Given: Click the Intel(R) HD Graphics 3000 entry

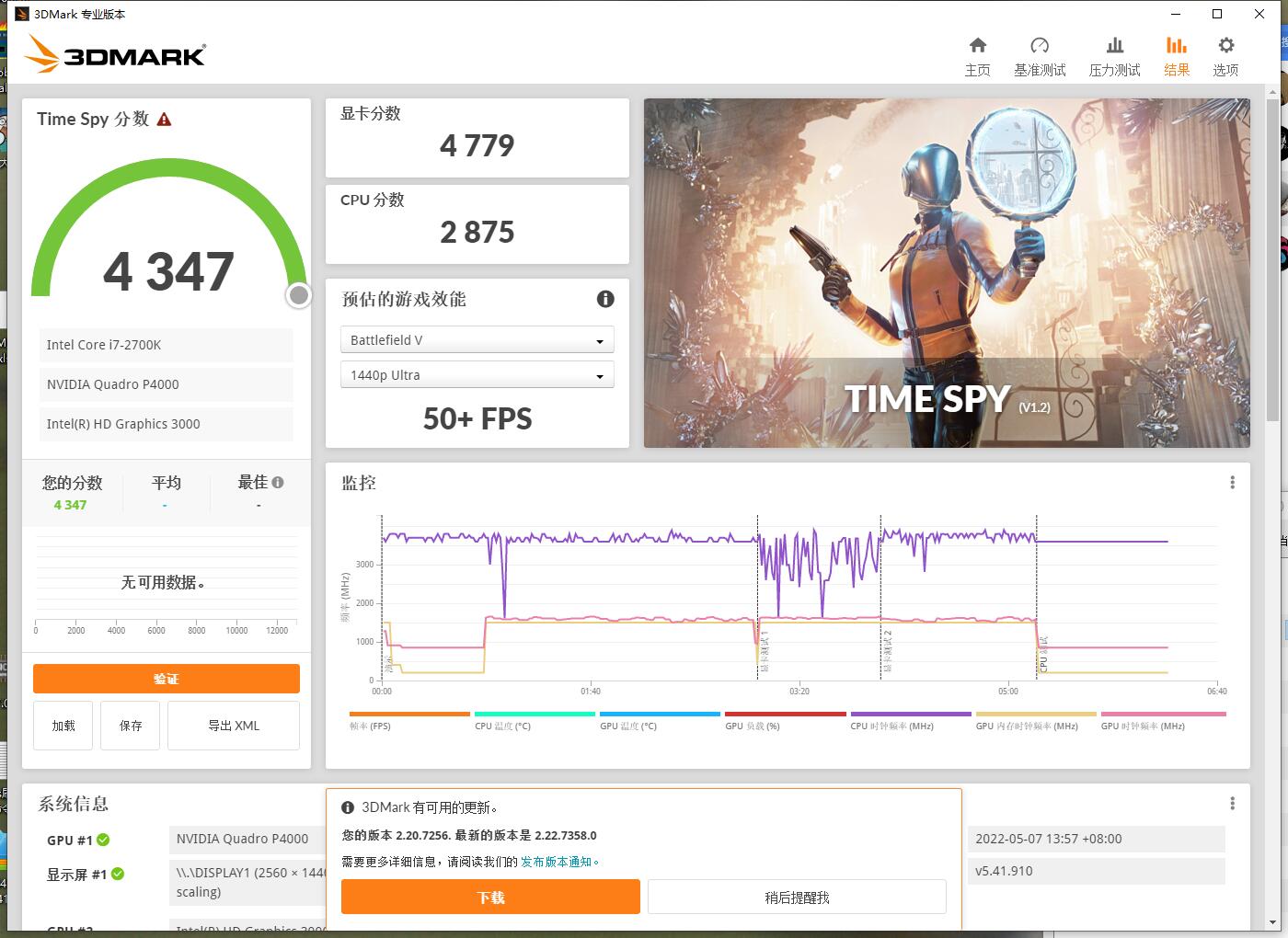Looking at the screenshot, I should click(166, 424).
